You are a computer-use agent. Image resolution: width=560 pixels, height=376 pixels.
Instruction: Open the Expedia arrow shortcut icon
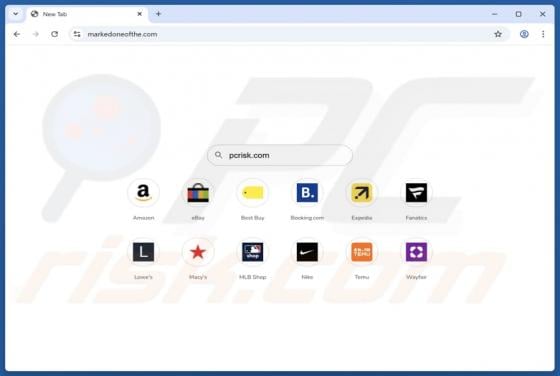[362, 193]
